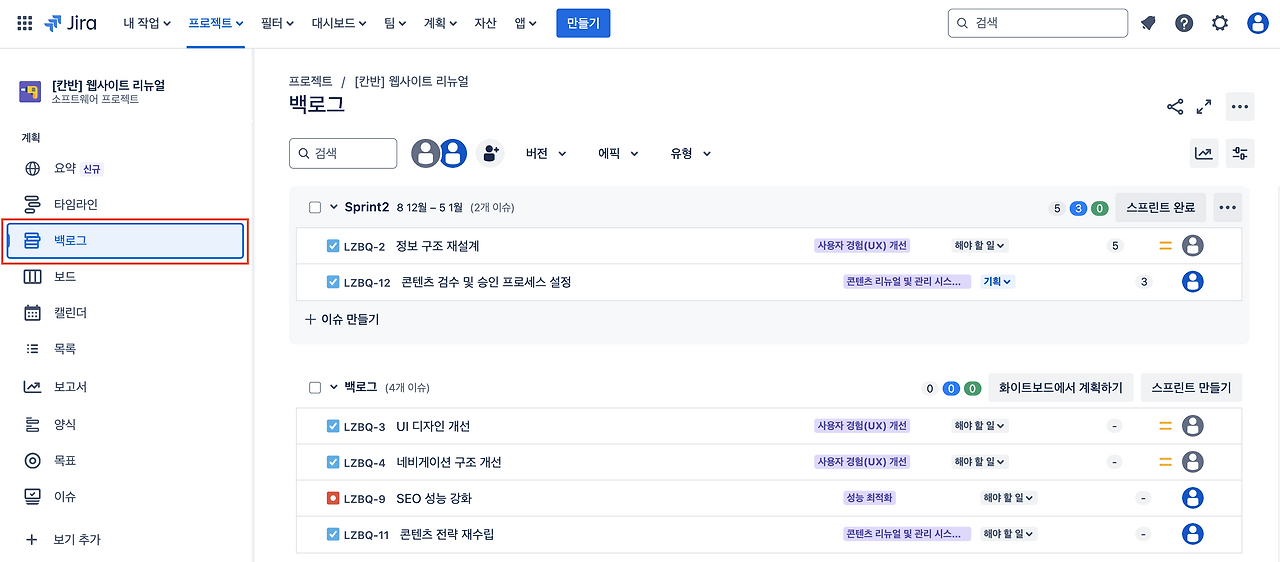Click the 사용자 경험(UX) 개선 epic label on LZBQ-2

click(x=862, y=246)
